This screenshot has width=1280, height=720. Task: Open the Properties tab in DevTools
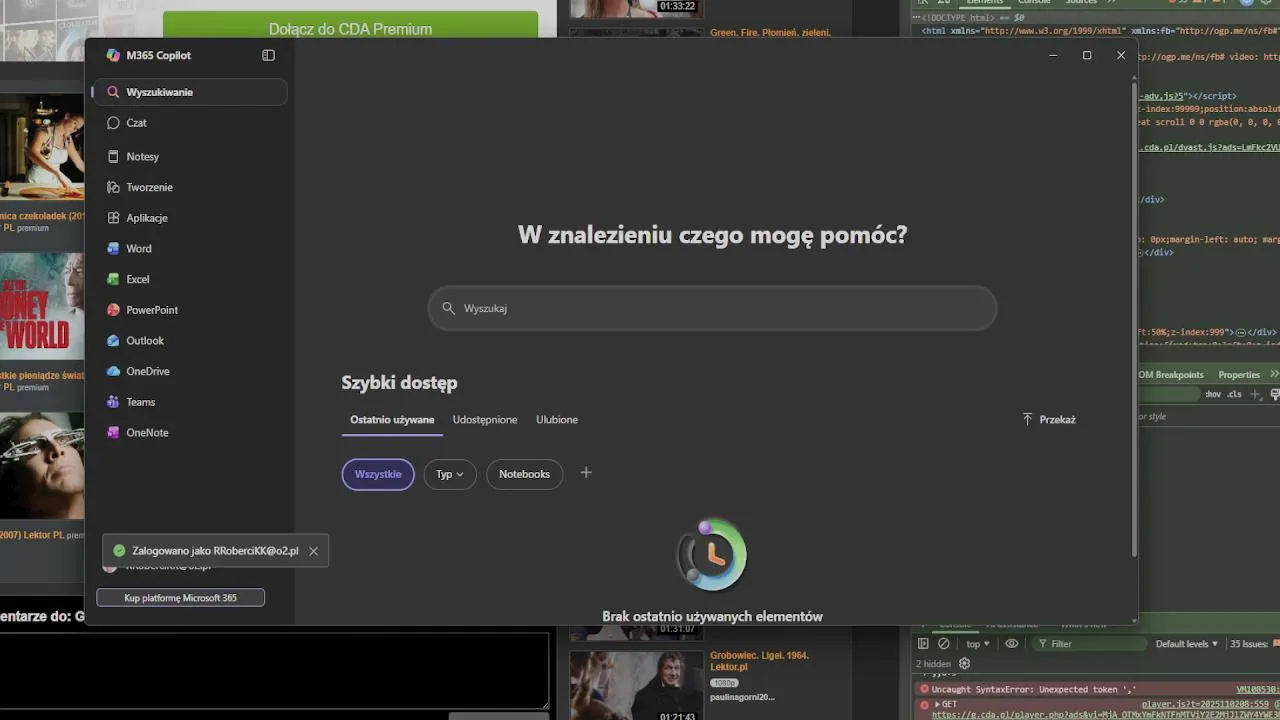1239,375
